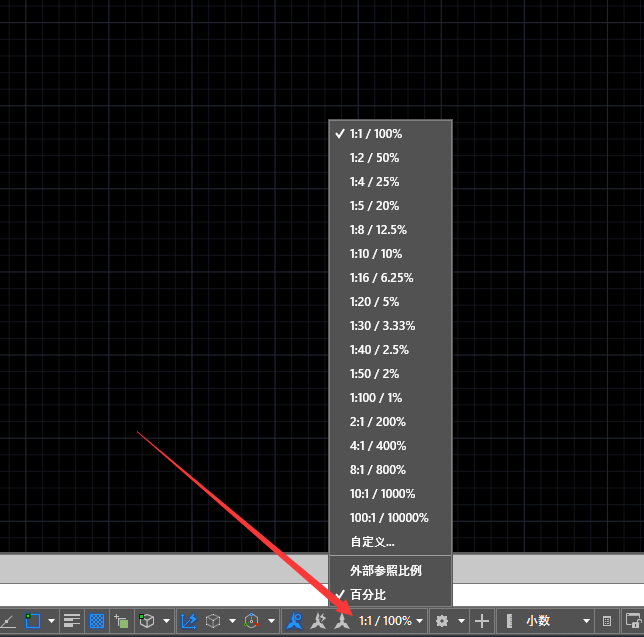
Task: Choose scale 10:1 / 1000%
Action: tap(390, 494)
